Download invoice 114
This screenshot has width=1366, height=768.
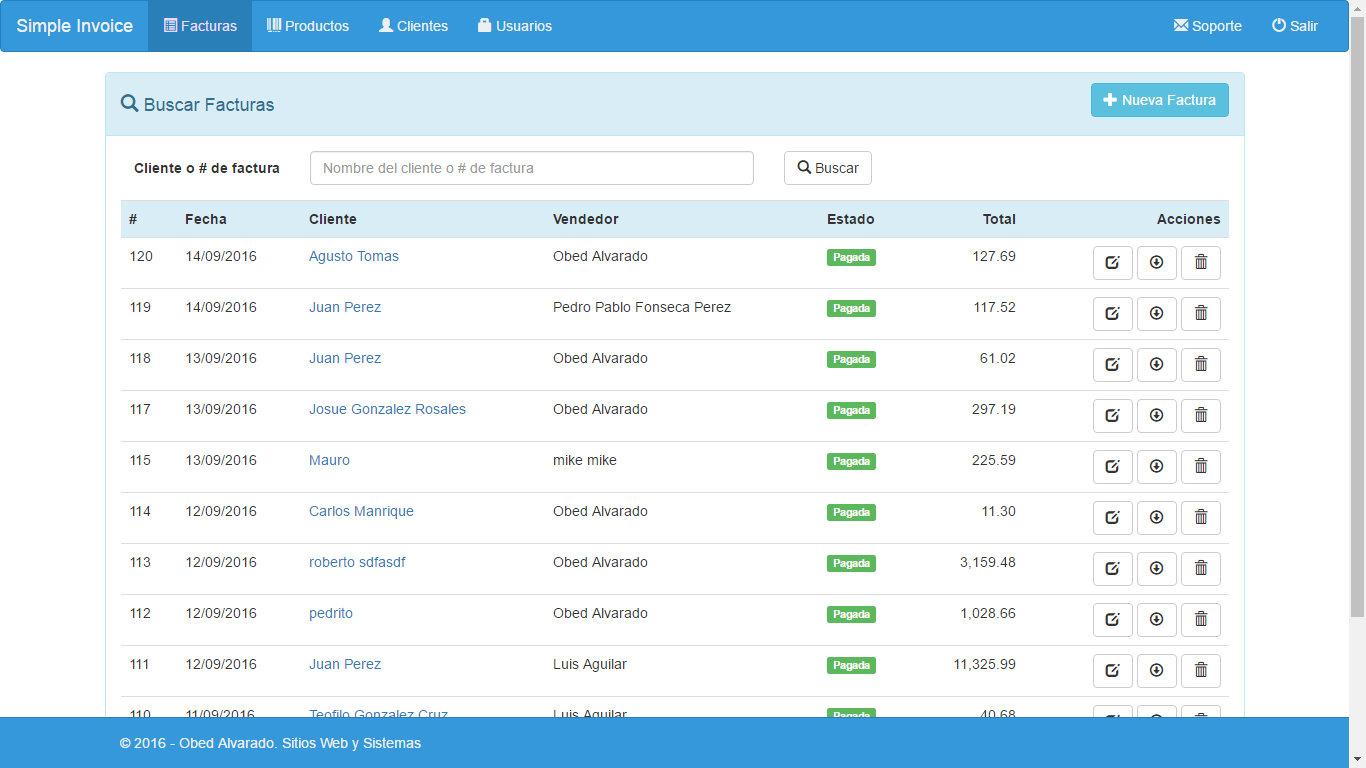point(1157,518)
